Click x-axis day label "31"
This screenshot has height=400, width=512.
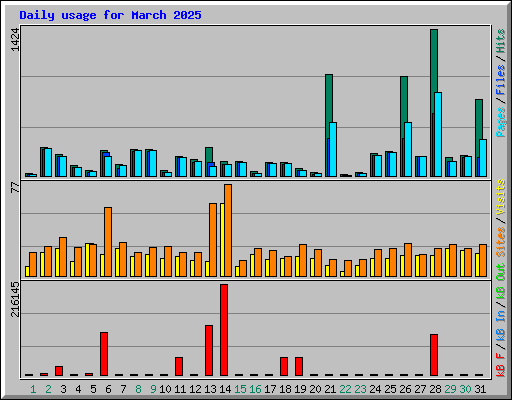point(480,389)
